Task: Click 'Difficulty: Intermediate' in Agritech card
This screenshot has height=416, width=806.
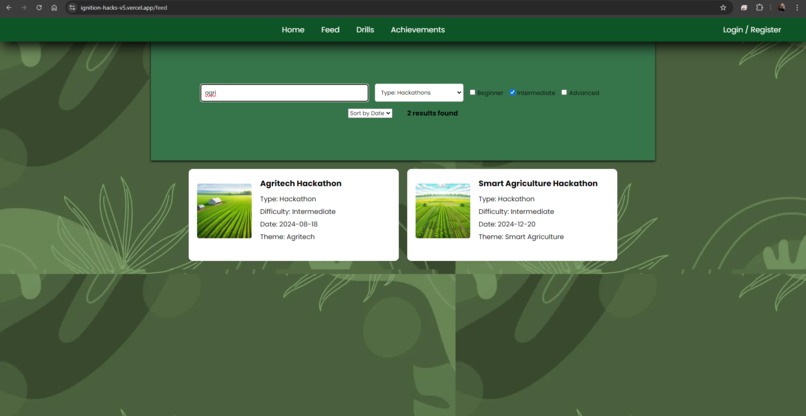Action: [298, 212]
